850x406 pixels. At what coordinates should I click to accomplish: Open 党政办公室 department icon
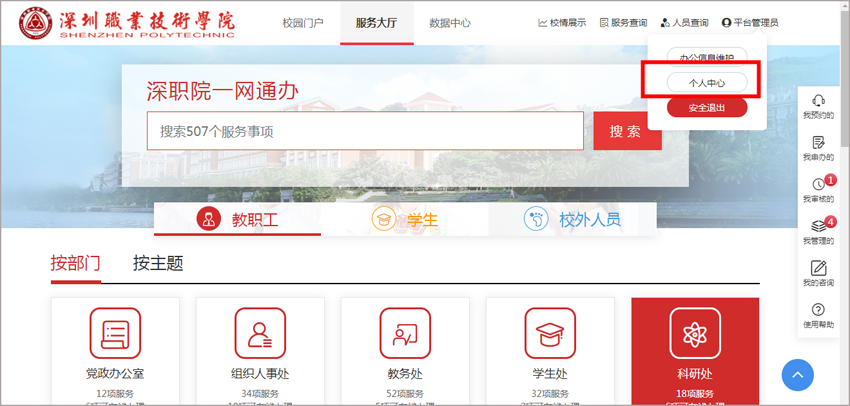[x=115, y=333]
